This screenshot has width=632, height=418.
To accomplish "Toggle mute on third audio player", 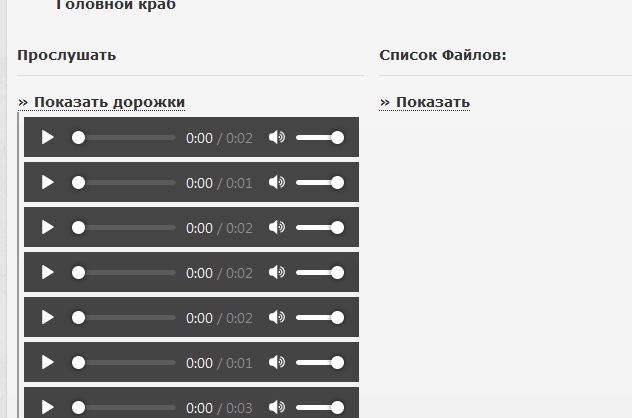I will pyautogui.click(x=277, y=228).
